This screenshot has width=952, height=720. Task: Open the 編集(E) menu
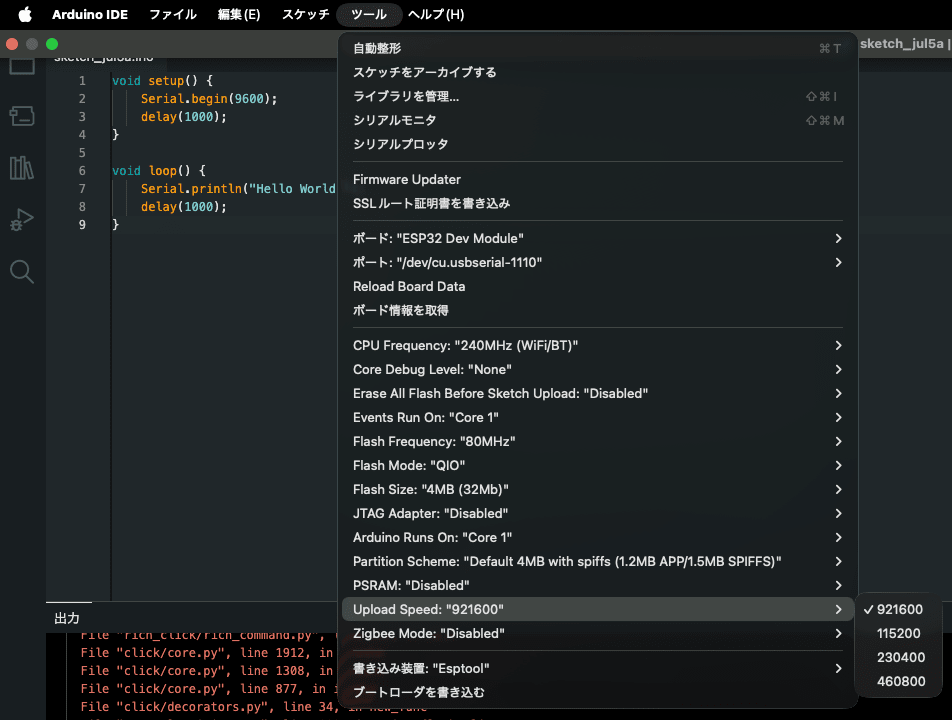pyautogui.click(x=239, y=14)
